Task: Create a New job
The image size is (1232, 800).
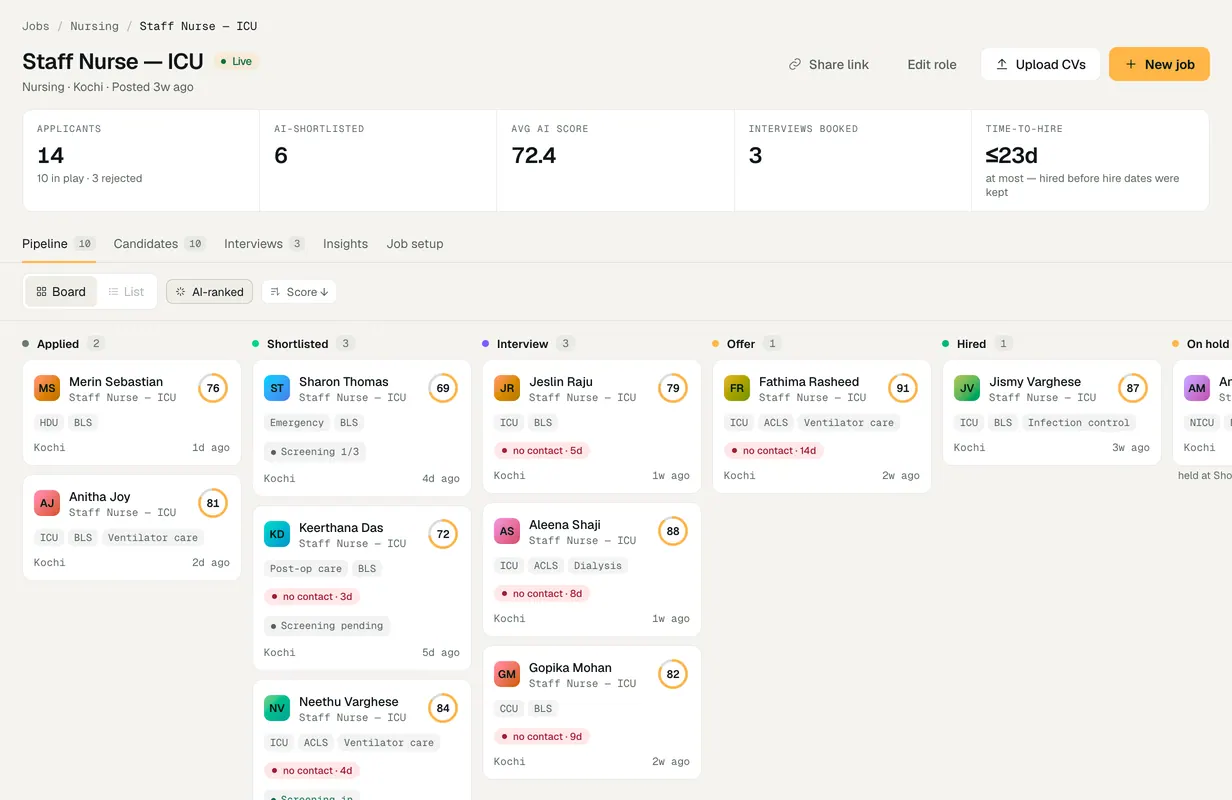Action: coord(1159,64)
